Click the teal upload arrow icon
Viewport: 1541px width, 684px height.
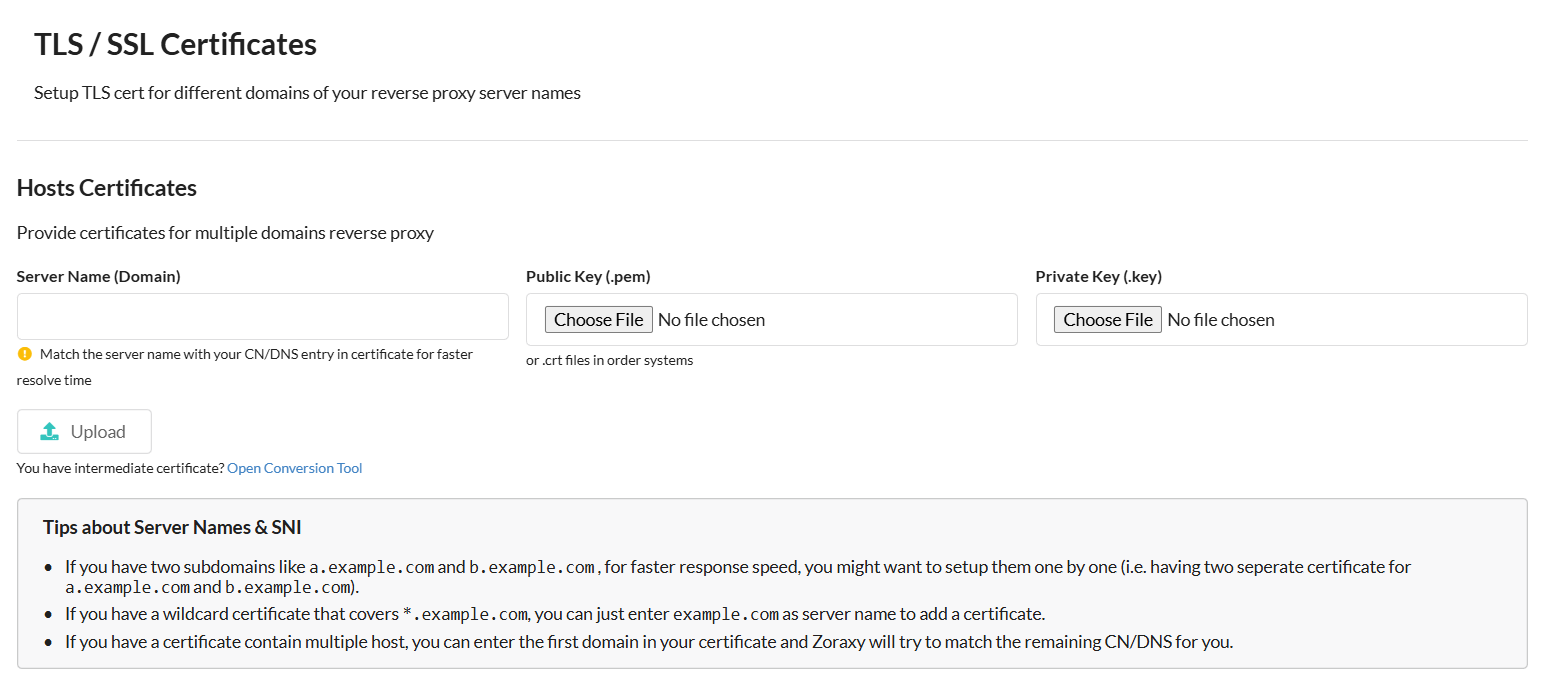coord(49,432)
